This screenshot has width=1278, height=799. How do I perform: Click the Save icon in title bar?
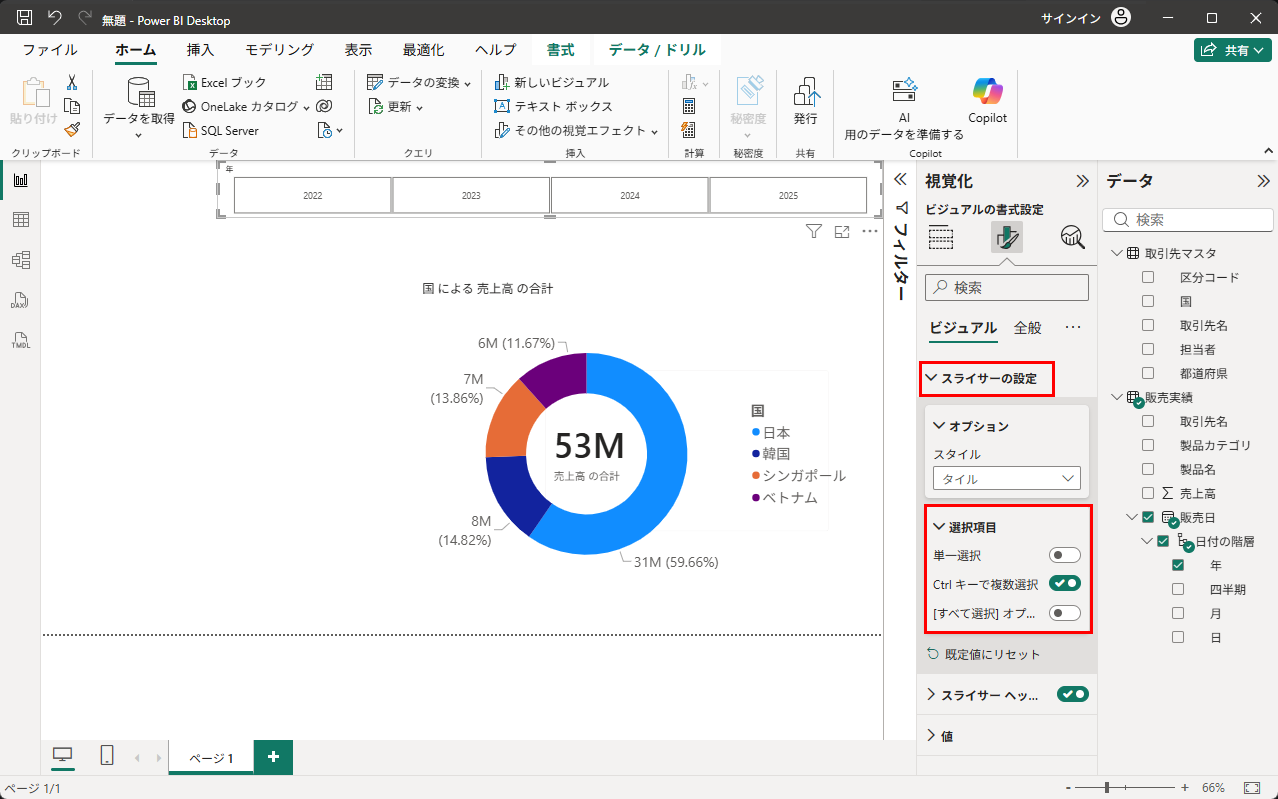pos(25,18)
